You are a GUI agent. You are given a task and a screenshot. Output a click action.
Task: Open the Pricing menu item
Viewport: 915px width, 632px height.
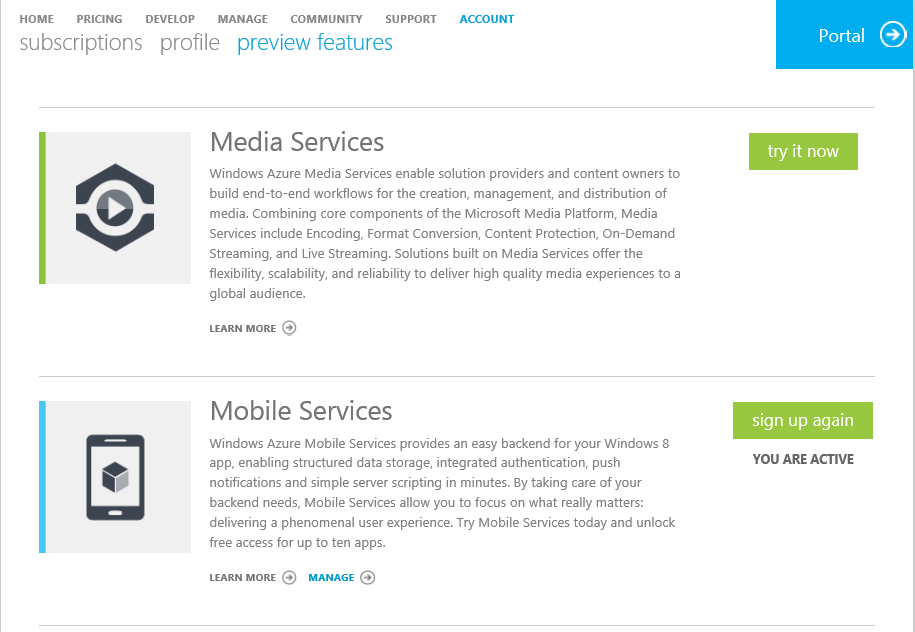pyautogui.click(x=99, y=19)
